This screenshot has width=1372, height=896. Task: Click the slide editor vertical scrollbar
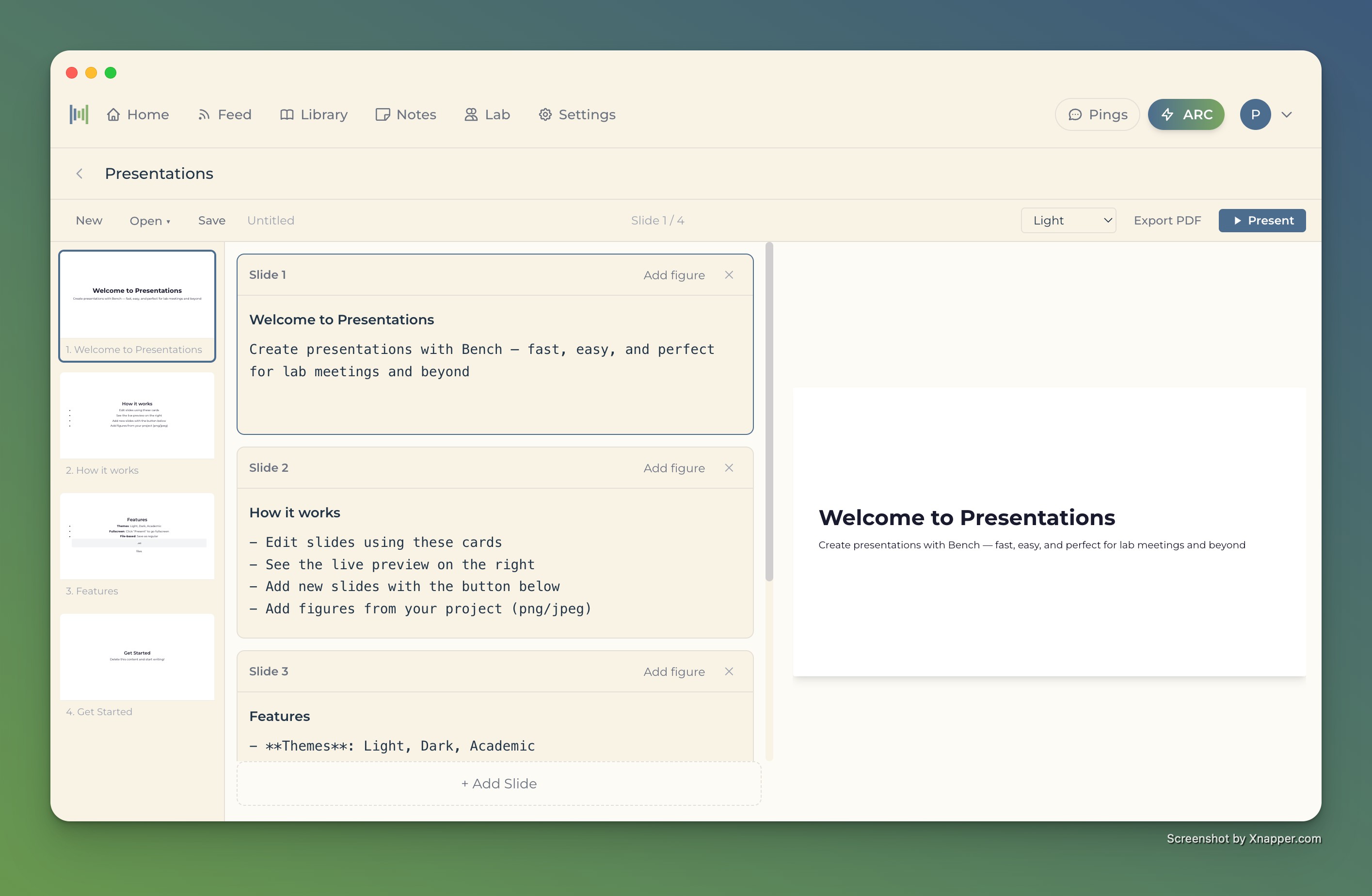(768, 412)
